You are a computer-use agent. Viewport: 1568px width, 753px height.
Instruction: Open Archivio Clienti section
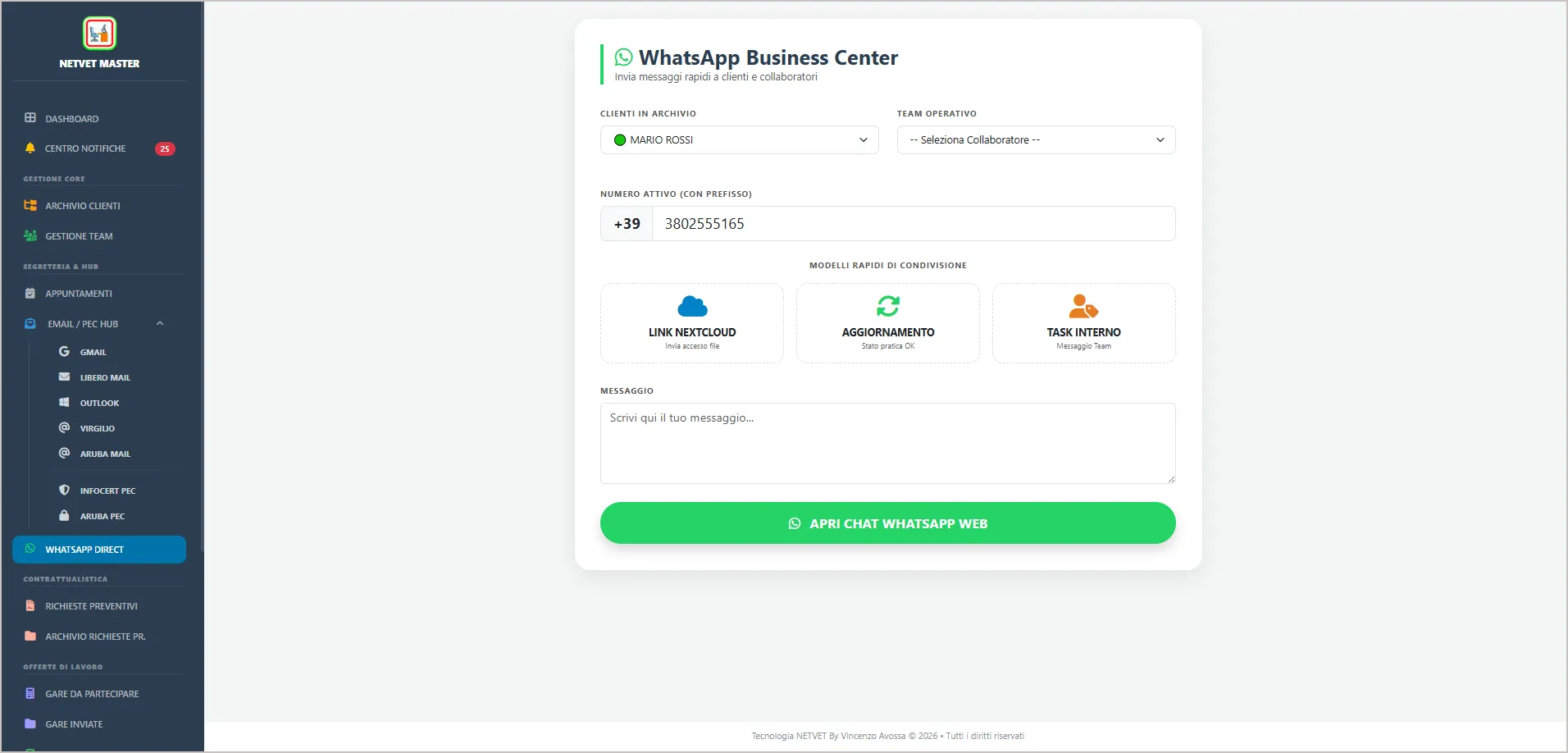[99, 206]
